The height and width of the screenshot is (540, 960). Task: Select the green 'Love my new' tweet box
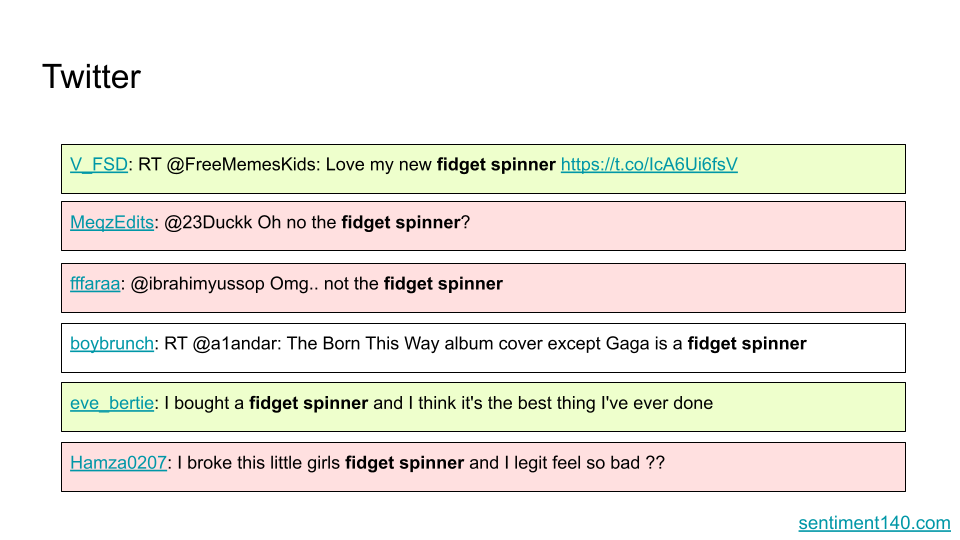(x=483, y=169)
